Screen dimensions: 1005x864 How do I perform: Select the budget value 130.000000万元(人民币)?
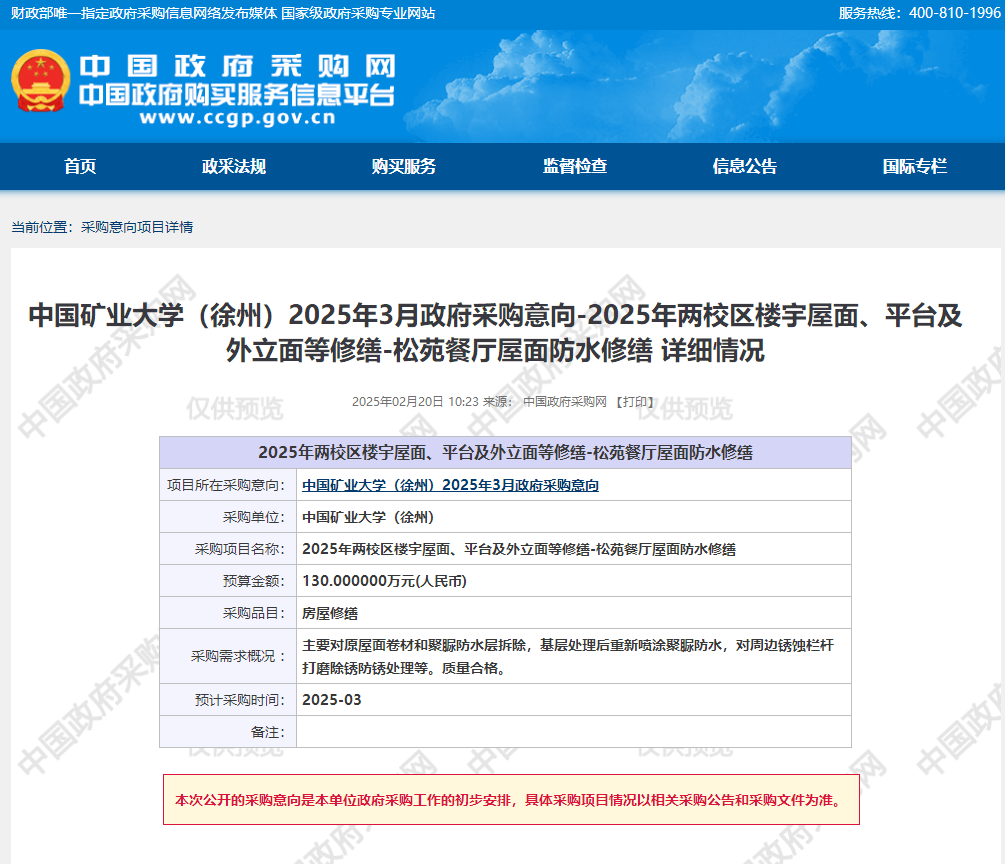[x=385, y=581]
